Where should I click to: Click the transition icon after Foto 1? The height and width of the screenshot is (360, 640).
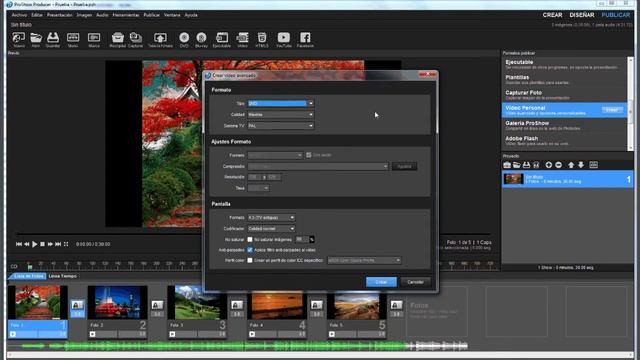77,305
